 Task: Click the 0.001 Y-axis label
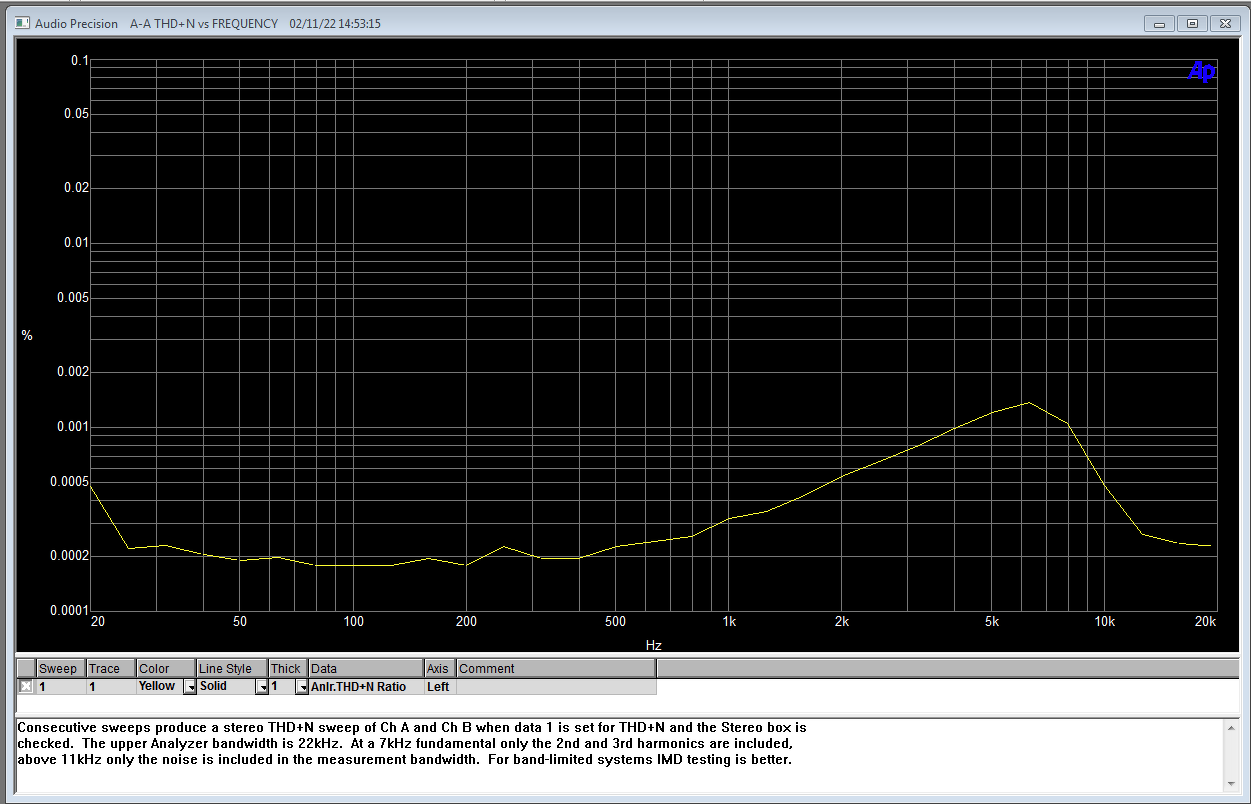(73, 427)
